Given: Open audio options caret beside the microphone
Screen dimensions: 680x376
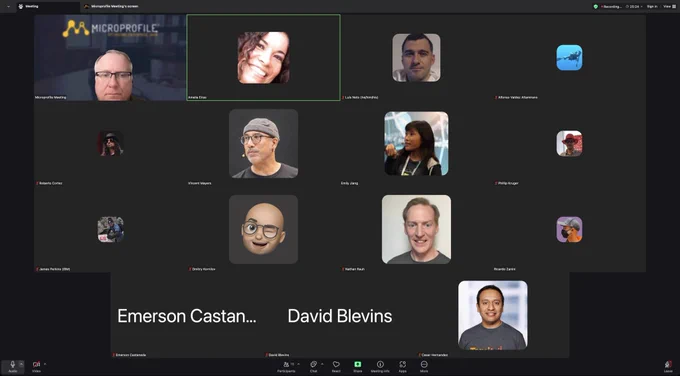Looking at the screenshot, I should (22, 364).
